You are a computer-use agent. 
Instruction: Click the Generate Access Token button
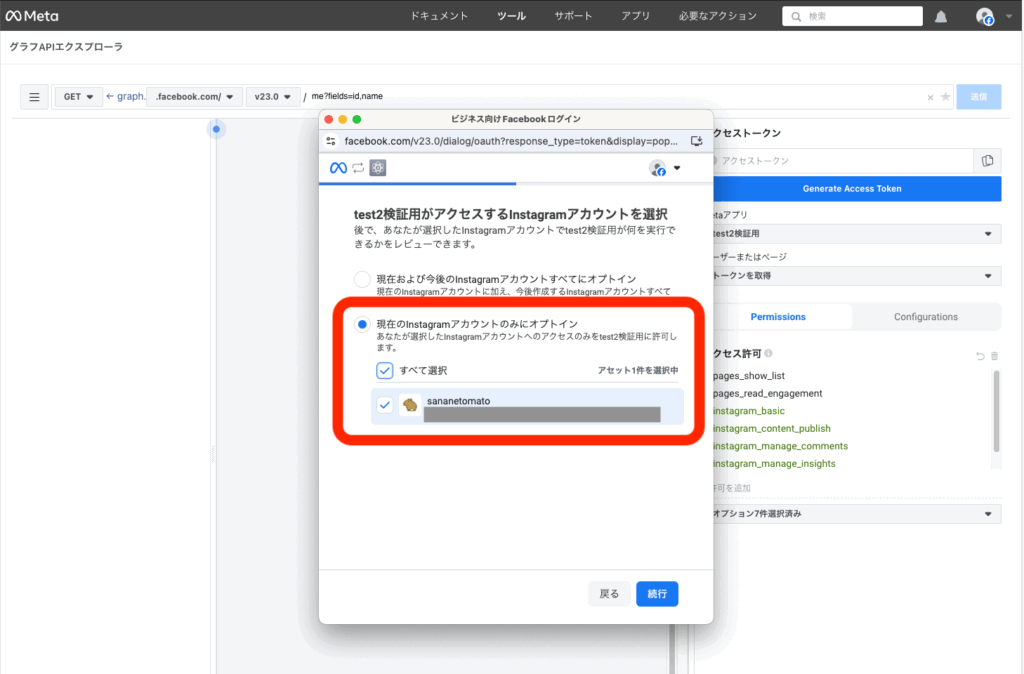856,189
